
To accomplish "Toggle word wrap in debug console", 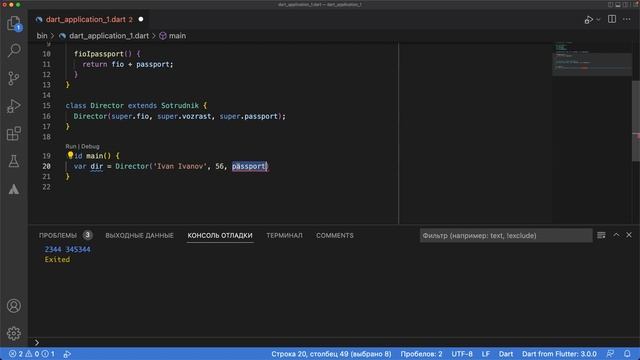I will pyautogui.click(x=601, y=235).
